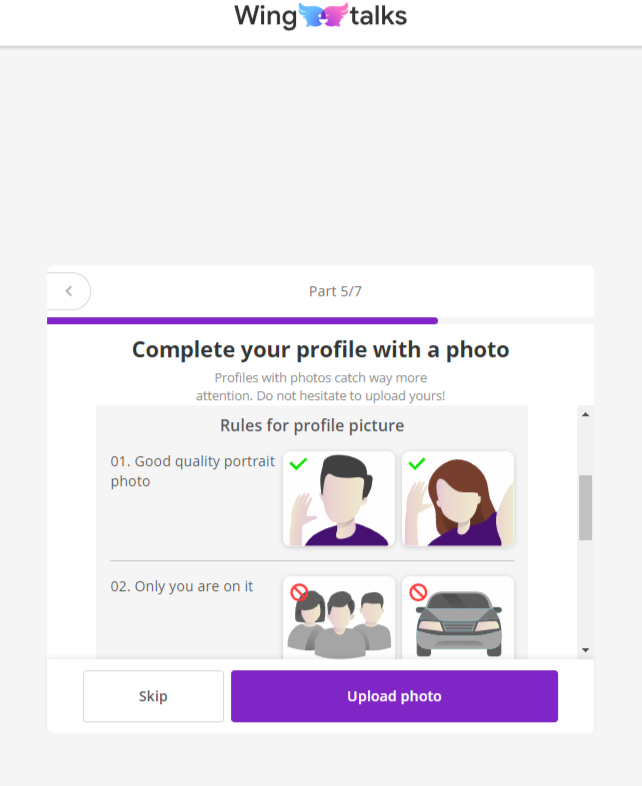Click green checkmark on female portrait

point(417,464)
